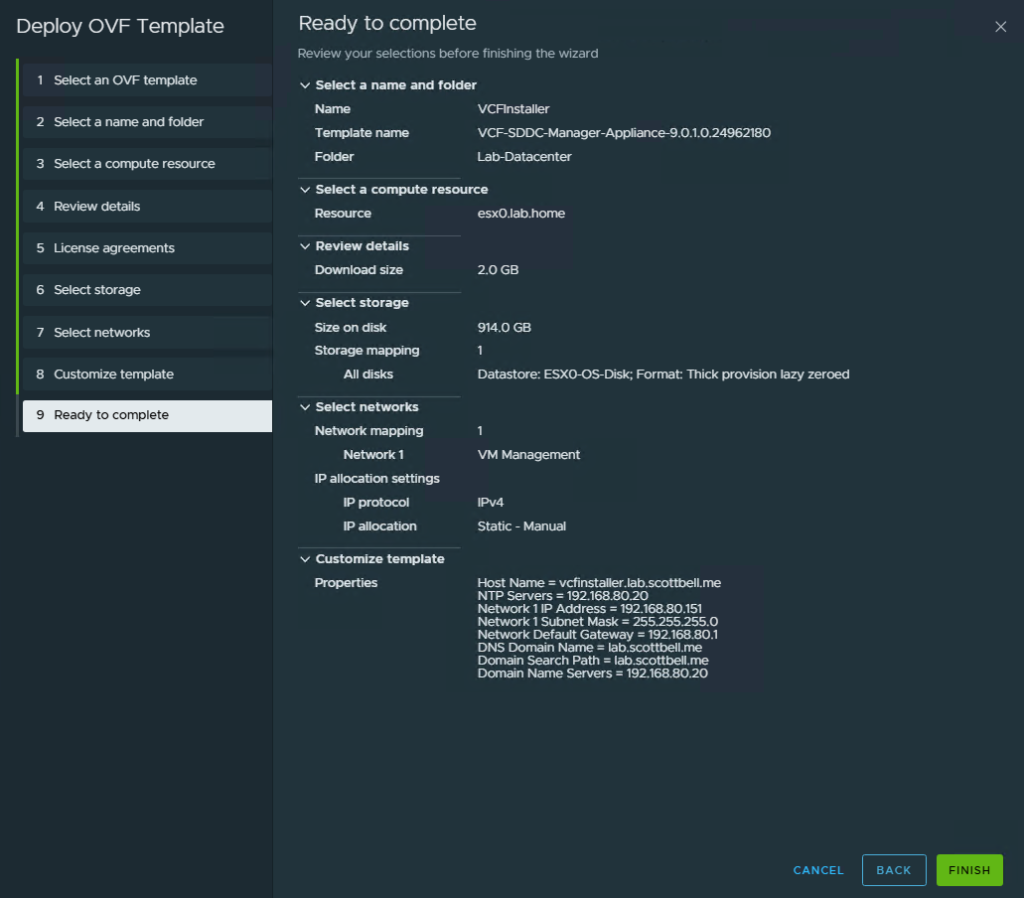Collapse the 'Customize template' section
Image resolution: width=1024 pixels, height=898 pixels.
(x=305, y=559)
